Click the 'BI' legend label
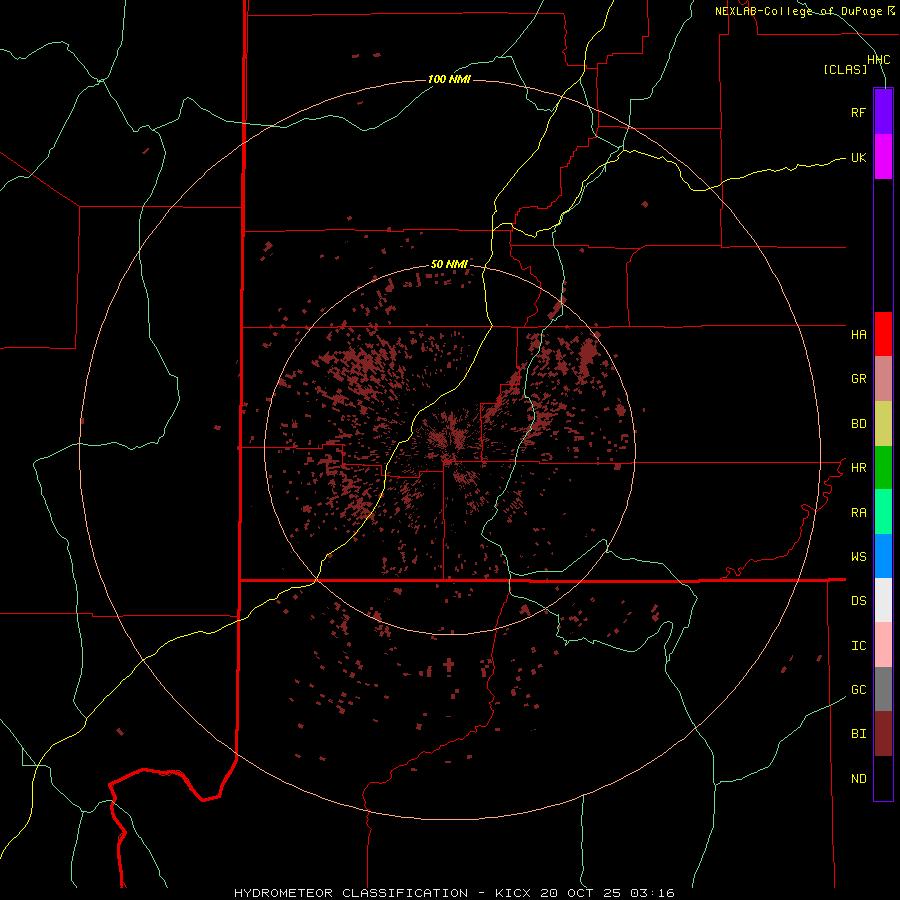900x900 pixels. (x=858, y=734)
